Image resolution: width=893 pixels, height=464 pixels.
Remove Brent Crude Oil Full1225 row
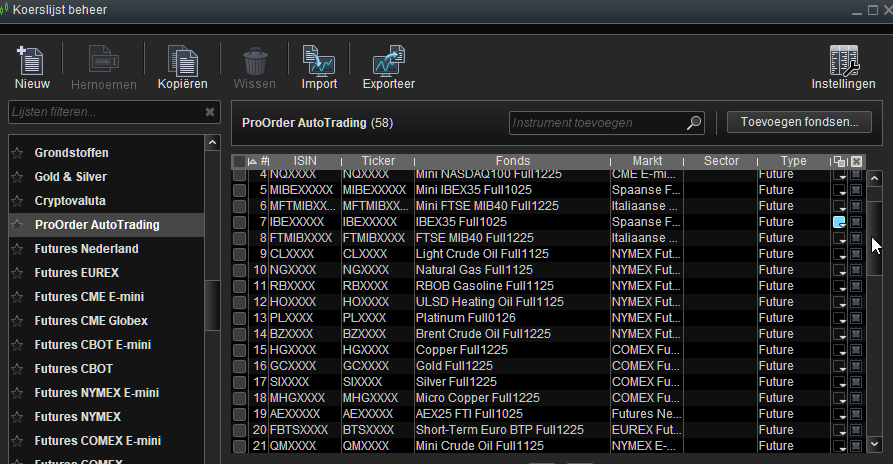pos(856,334)
